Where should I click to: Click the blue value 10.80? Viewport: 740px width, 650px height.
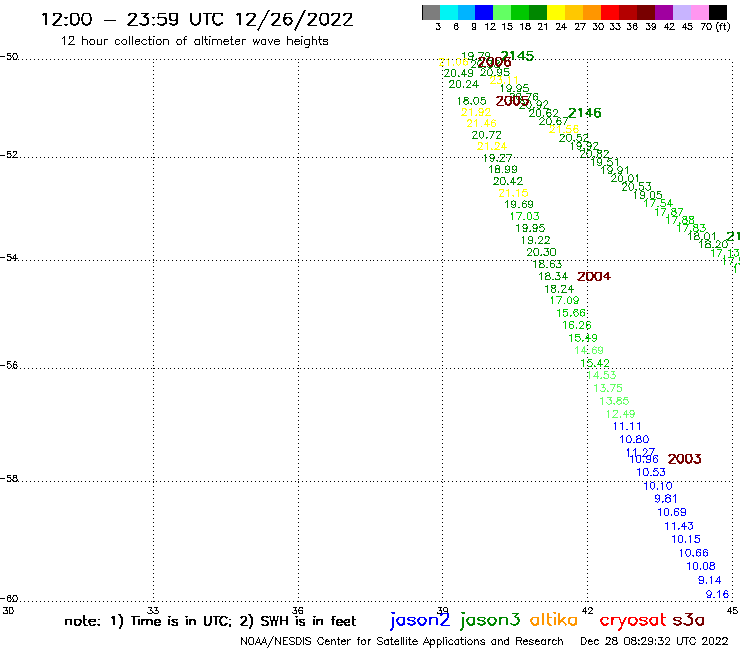click(x=634, y=439)
